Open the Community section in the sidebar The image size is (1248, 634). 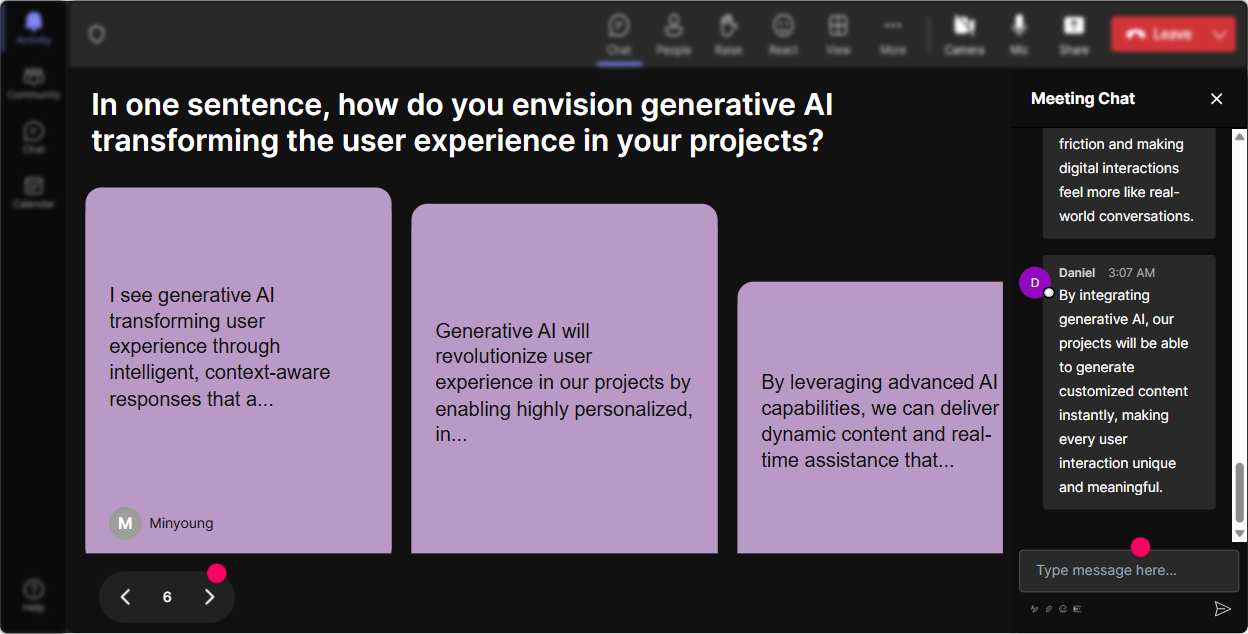[33, 83]
